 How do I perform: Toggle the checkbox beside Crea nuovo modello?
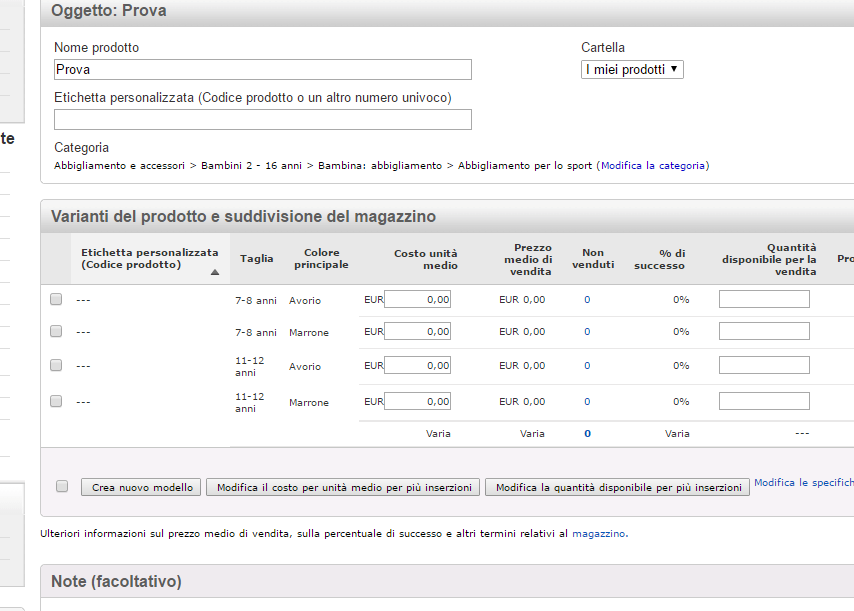pyautogui.click(x=62, y=486)
